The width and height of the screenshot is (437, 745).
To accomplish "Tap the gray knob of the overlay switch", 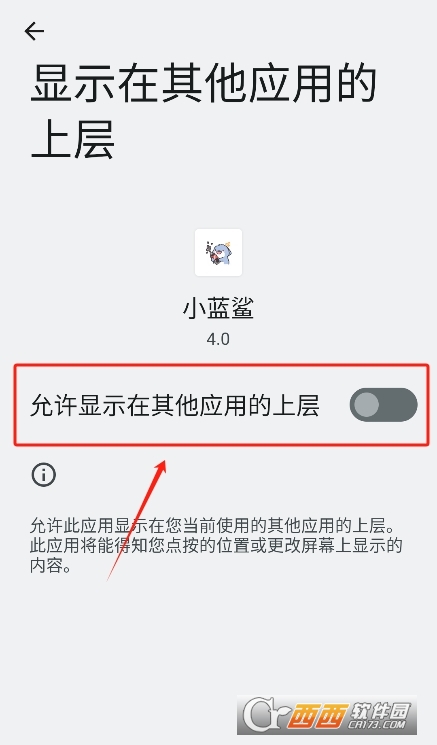I will (x=367, y=405).
